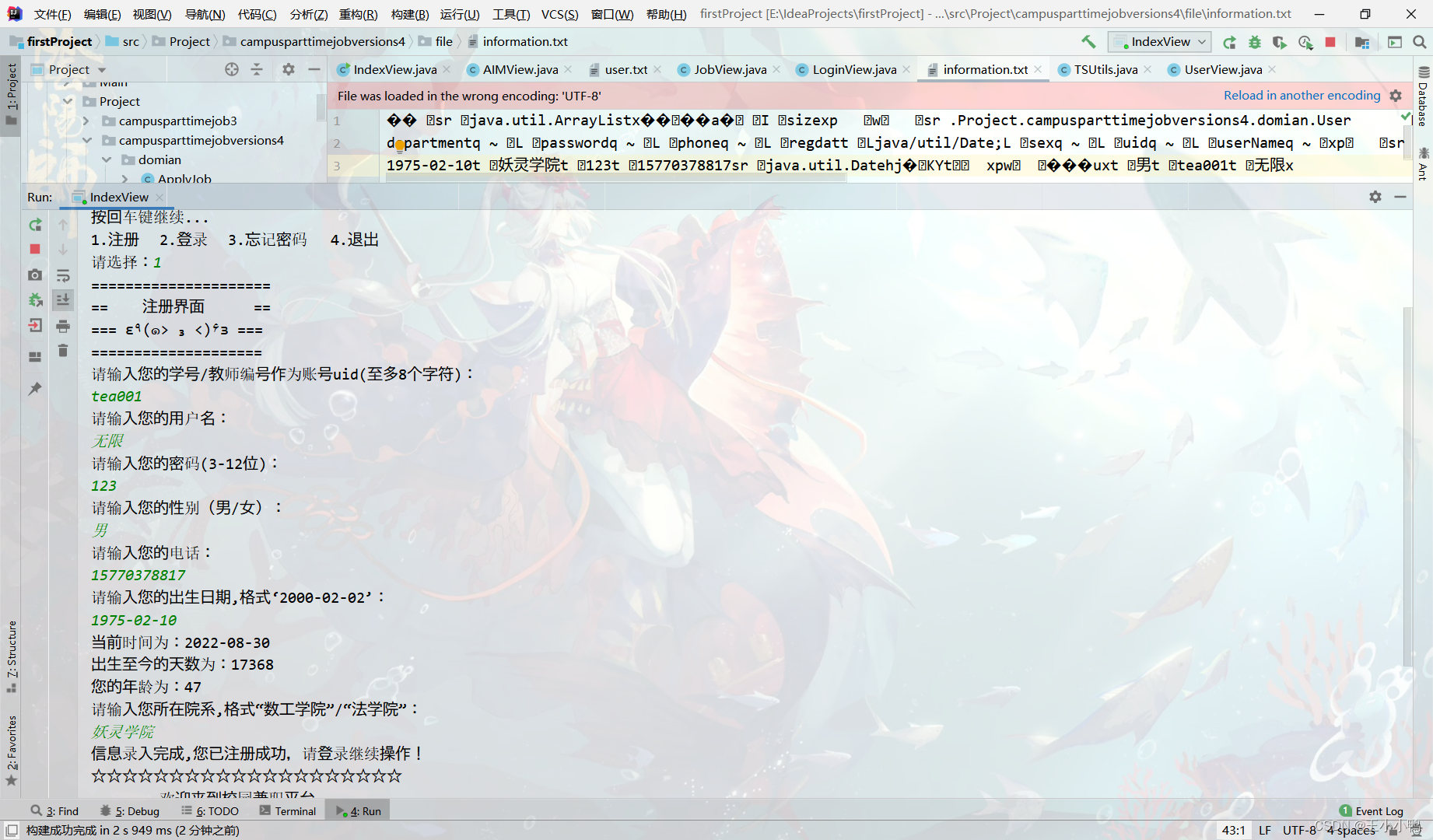Open Project panel settings gear

(289, 69)
